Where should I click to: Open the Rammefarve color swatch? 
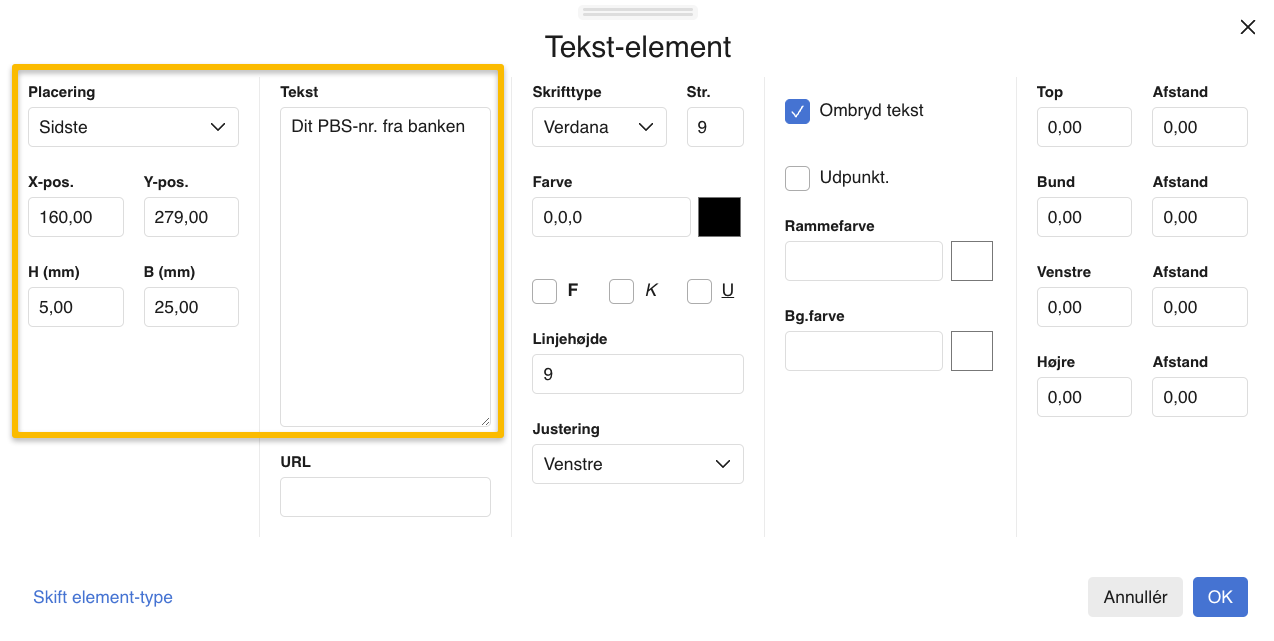point(971,261)
